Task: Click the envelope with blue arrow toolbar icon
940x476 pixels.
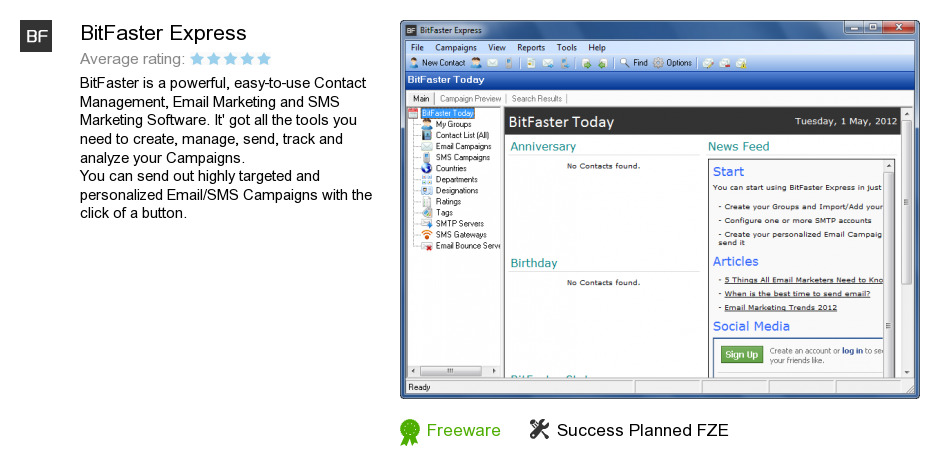Action: click(x=548, y=62)
